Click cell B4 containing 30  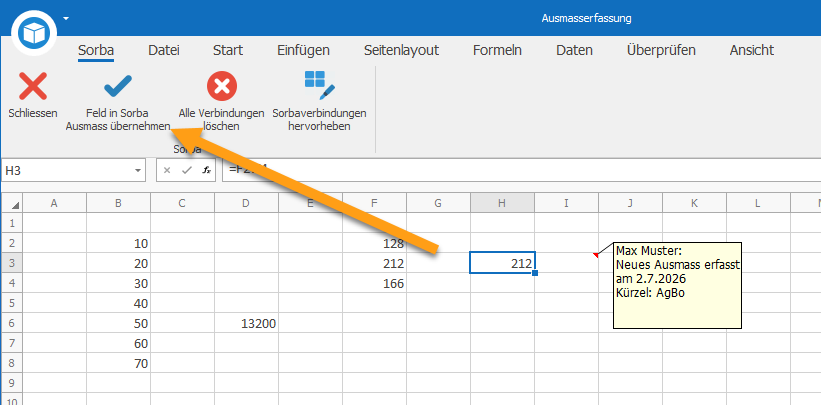118,283
